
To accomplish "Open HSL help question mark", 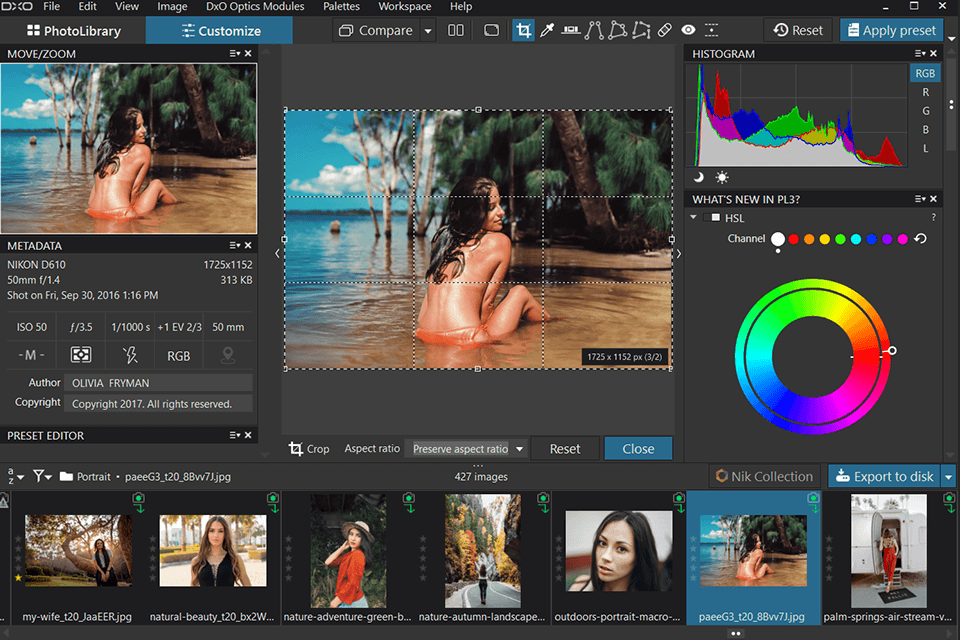I will pyautogui.click(x=933, y=217).
